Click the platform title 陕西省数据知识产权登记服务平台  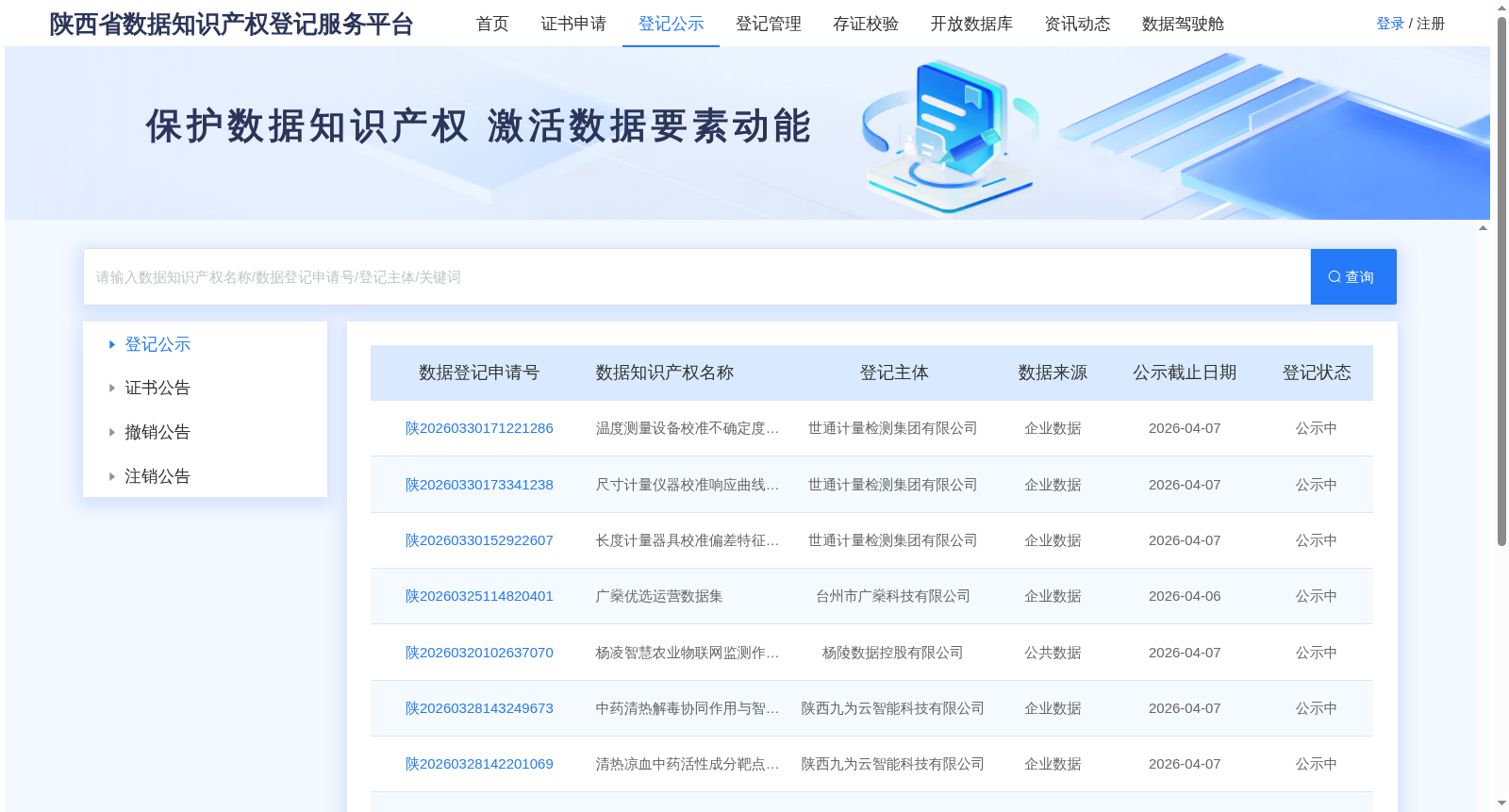[231, 24]
